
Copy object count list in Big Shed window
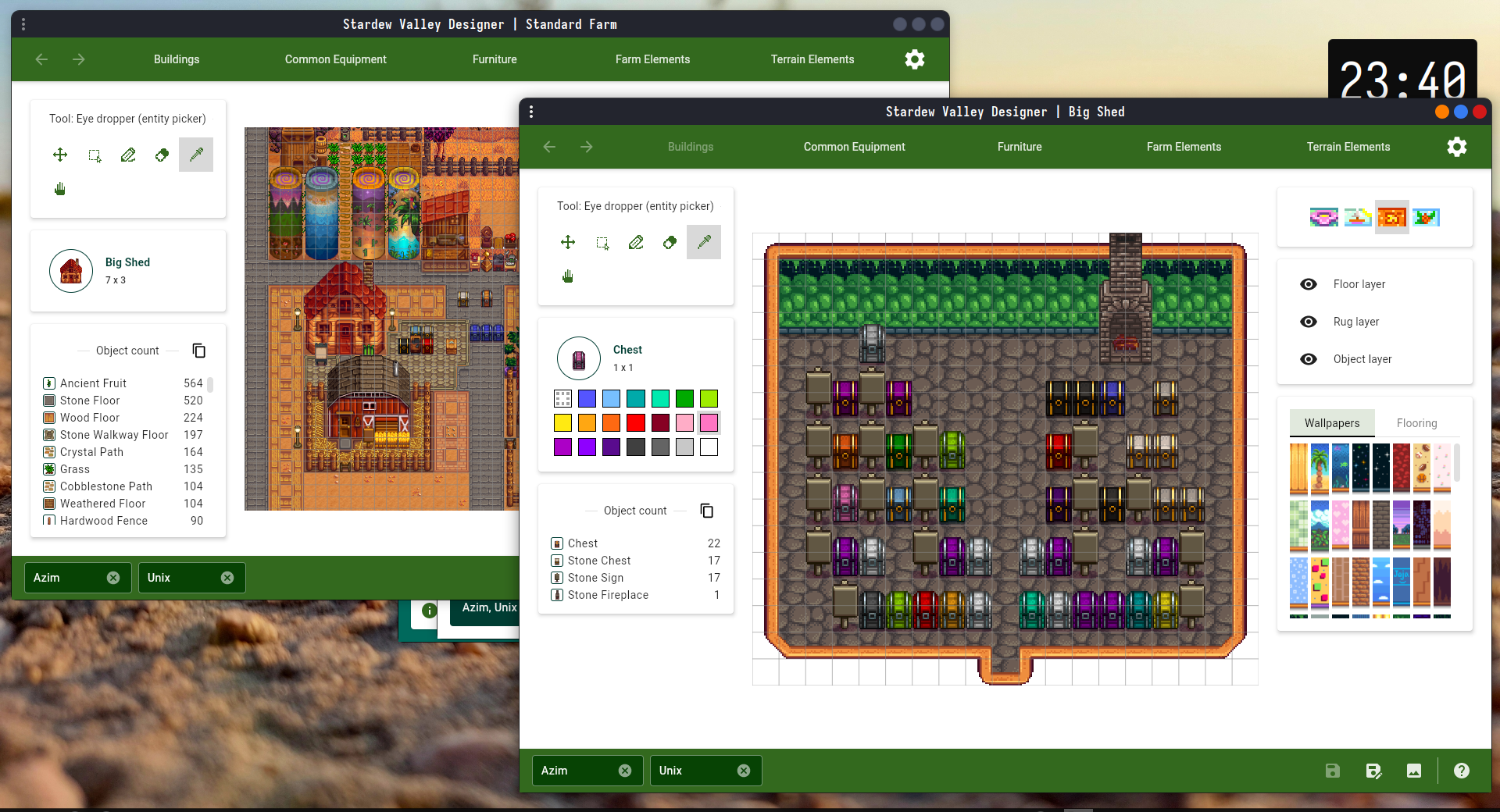coord(707,511)
